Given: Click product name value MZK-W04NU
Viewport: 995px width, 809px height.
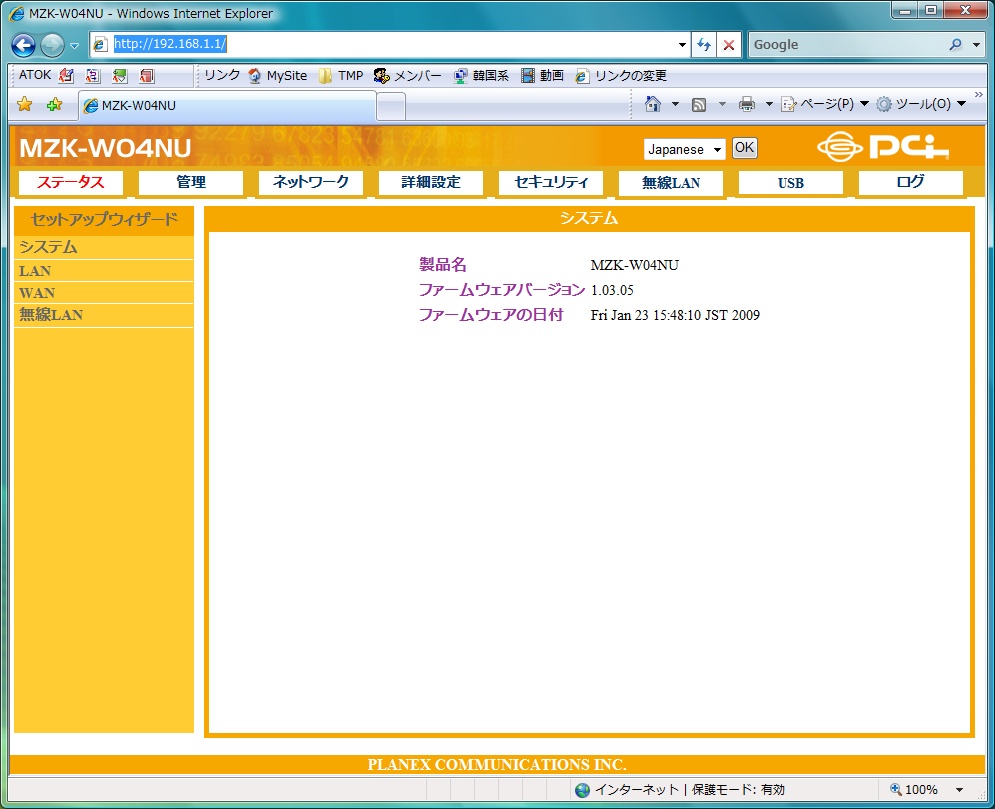Looking at the screenshot, I should pos(635,265).
